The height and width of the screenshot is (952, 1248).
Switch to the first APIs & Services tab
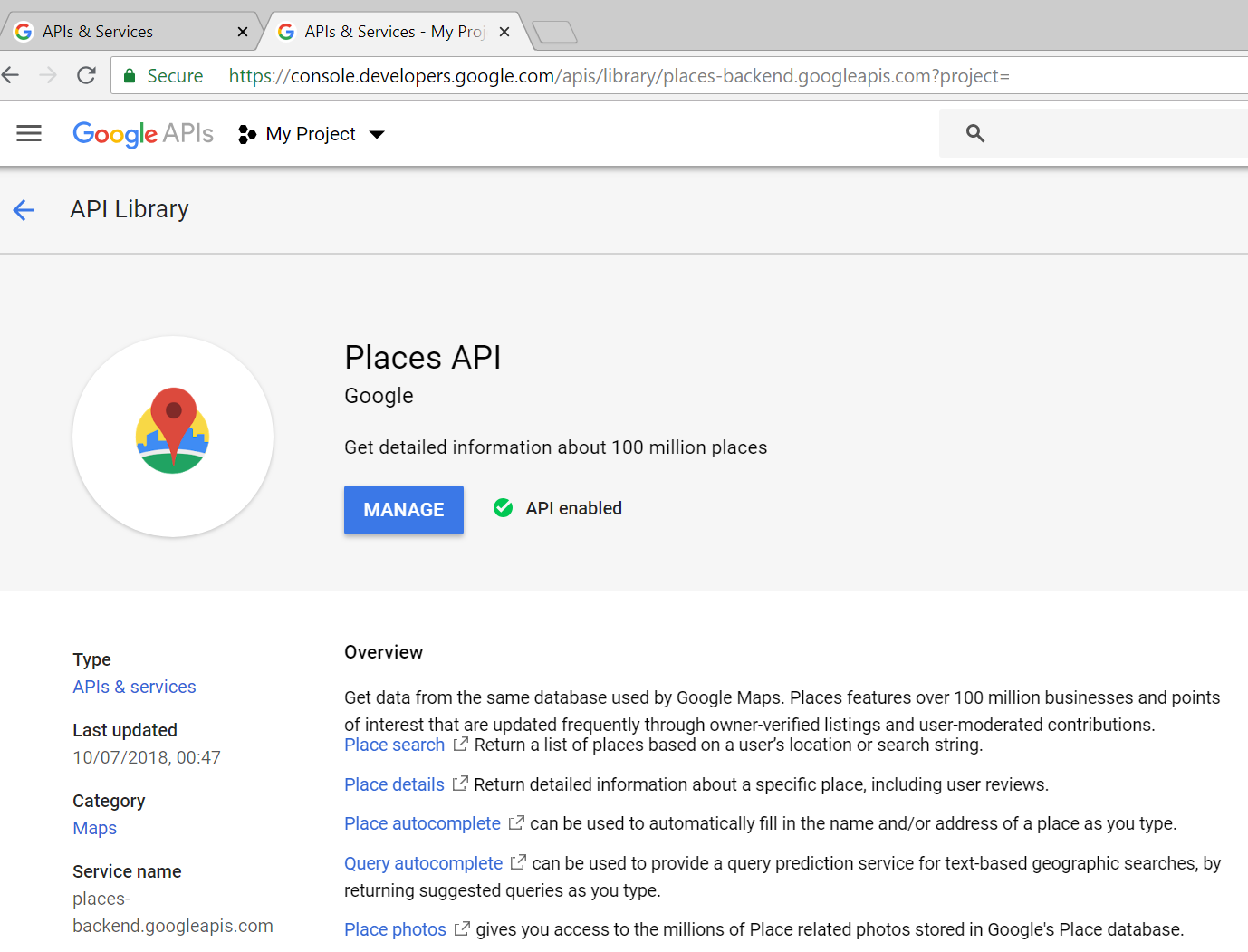(130, 31)
